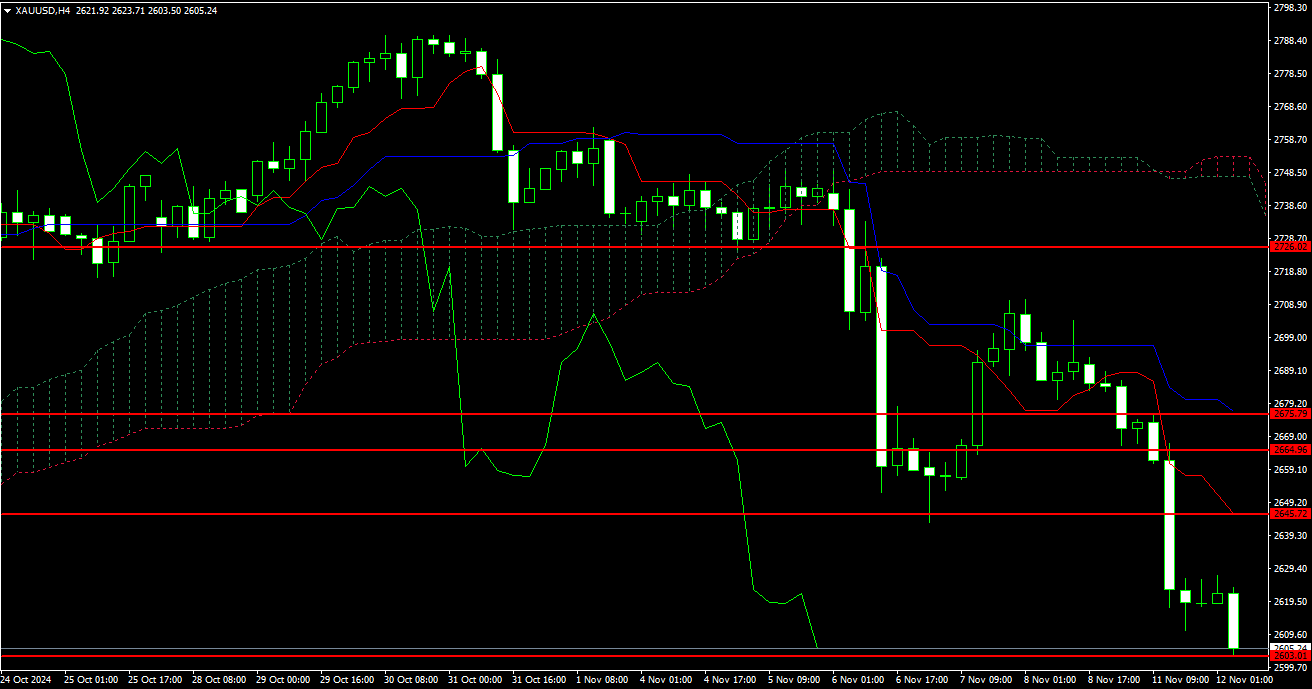
Task: Click the 2798.30 price scale label
Action: point(1290,8)
